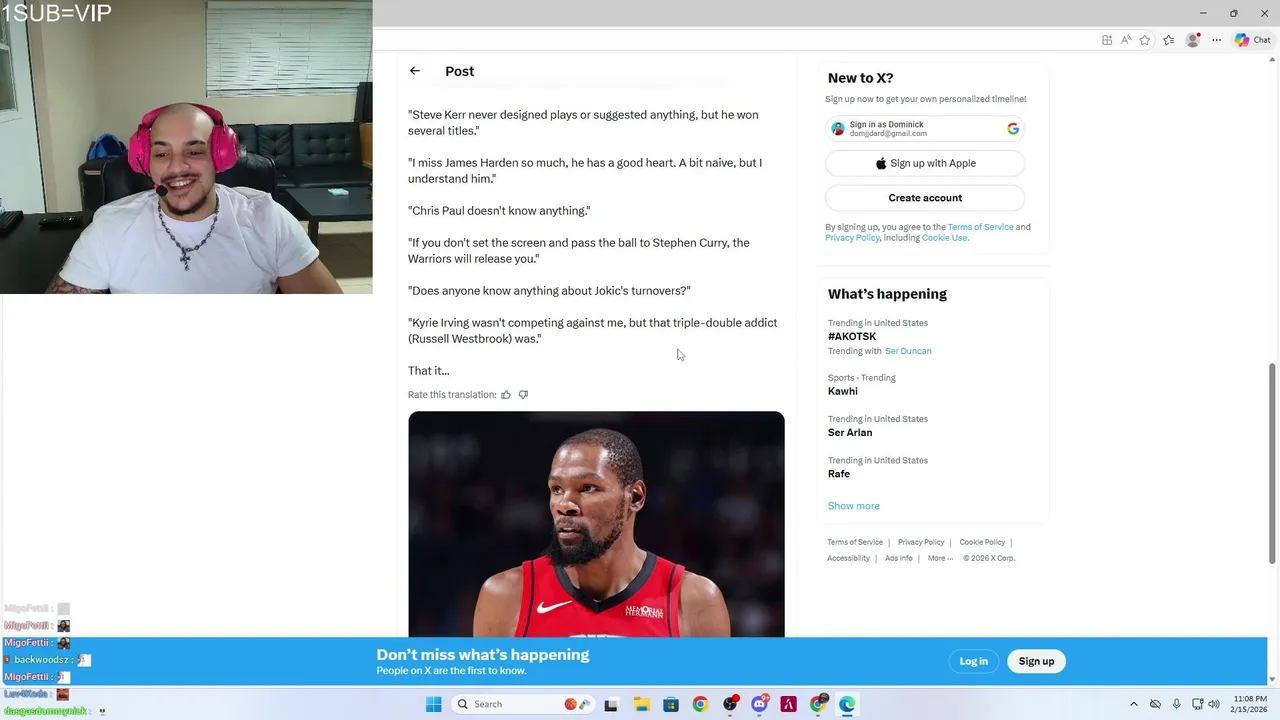Click "What's happening" heading
Image resolution: width=1280 pixels, height=720 pixels.
click(x=887, y=294)
